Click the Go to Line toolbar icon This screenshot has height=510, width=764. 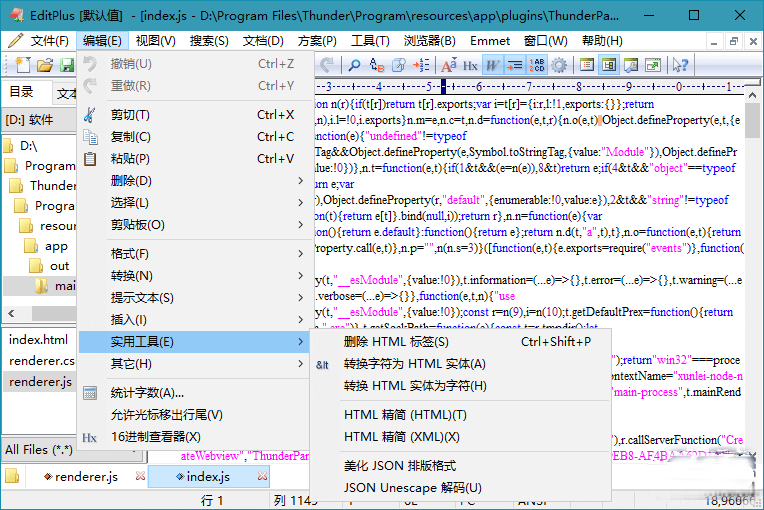pyautogui.click(x=421, y=65)
